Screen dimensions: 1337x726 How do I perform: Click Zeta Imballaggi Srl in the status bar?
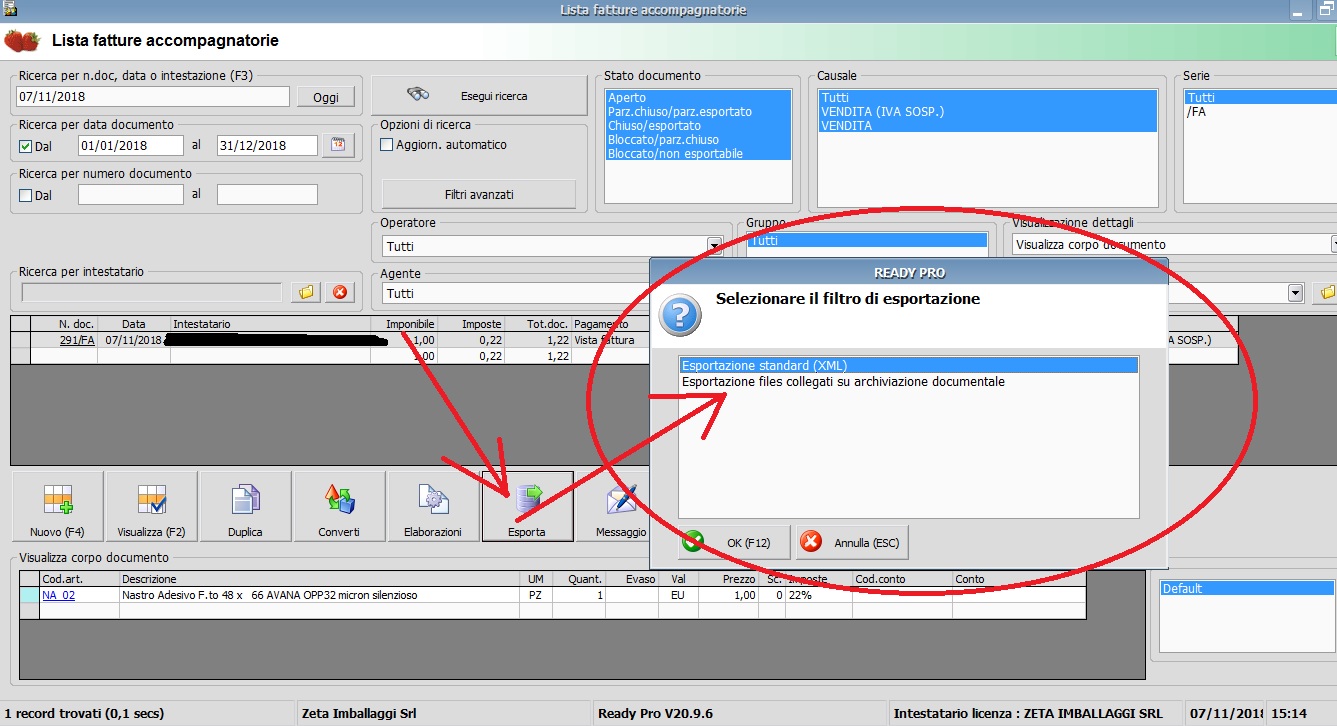point(358,714)
